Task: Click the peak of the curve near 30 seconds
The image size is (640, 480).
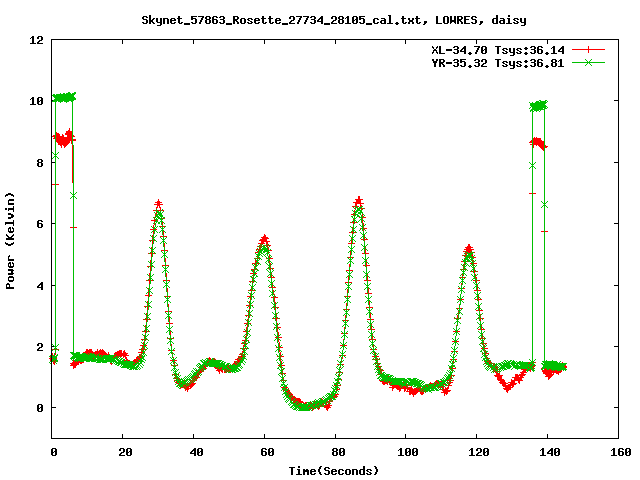Action: click(x=158, y=204)
